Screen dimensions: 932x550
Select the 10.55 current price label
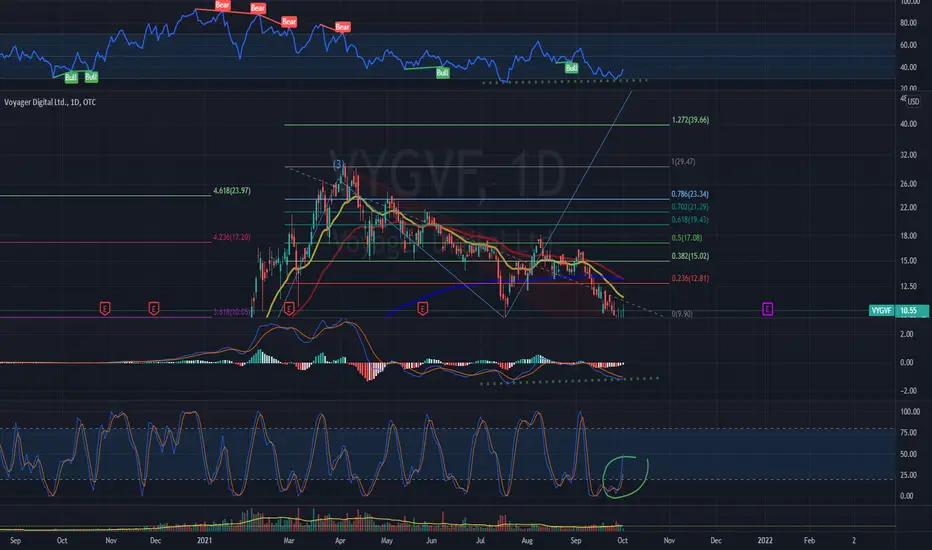click(912, 310)
